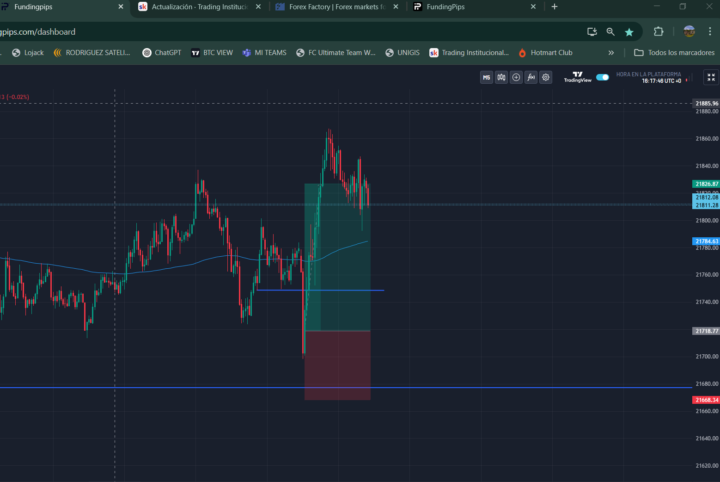Bookmark this page with star icon

pos(628,31)
